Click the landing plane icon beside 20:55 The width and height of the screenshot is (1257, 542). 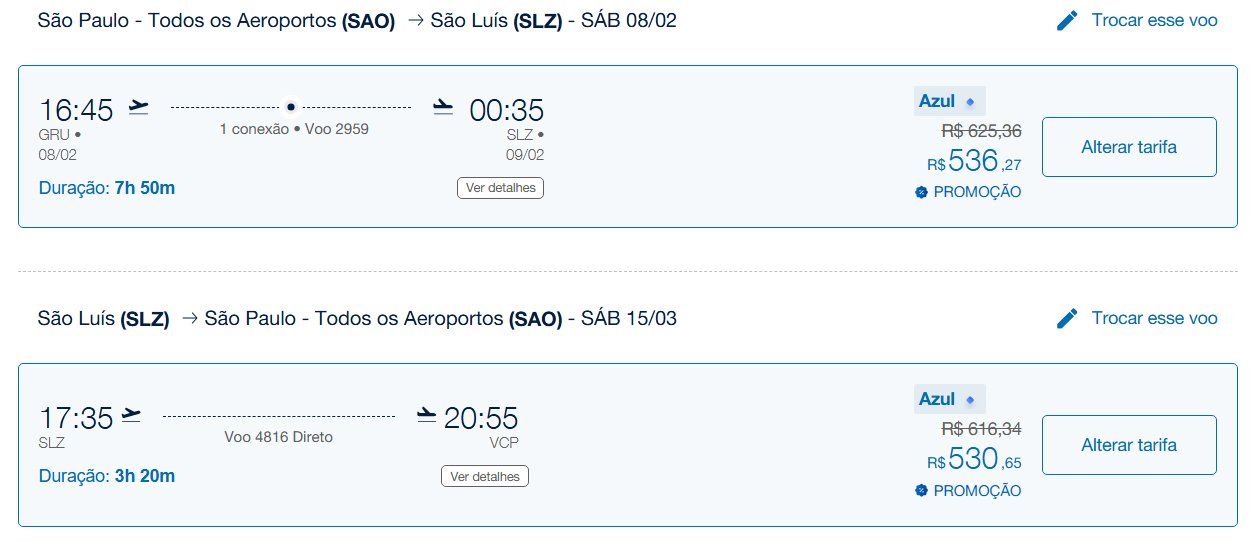(427, 413)
